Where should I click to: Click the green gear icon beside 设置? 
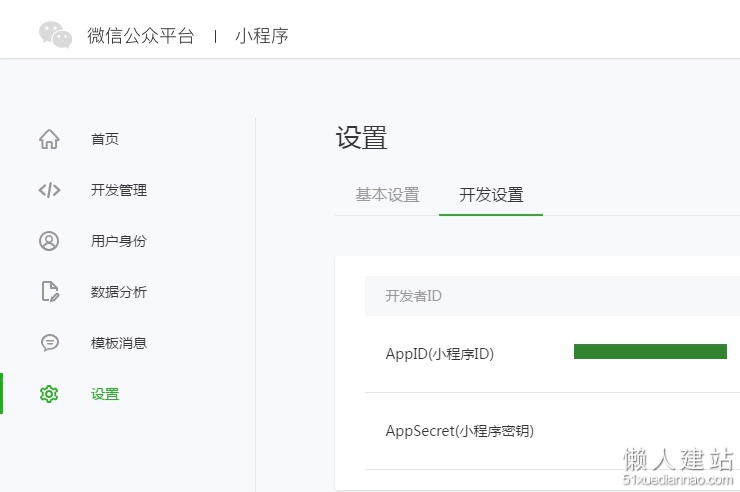click(49, 394)
